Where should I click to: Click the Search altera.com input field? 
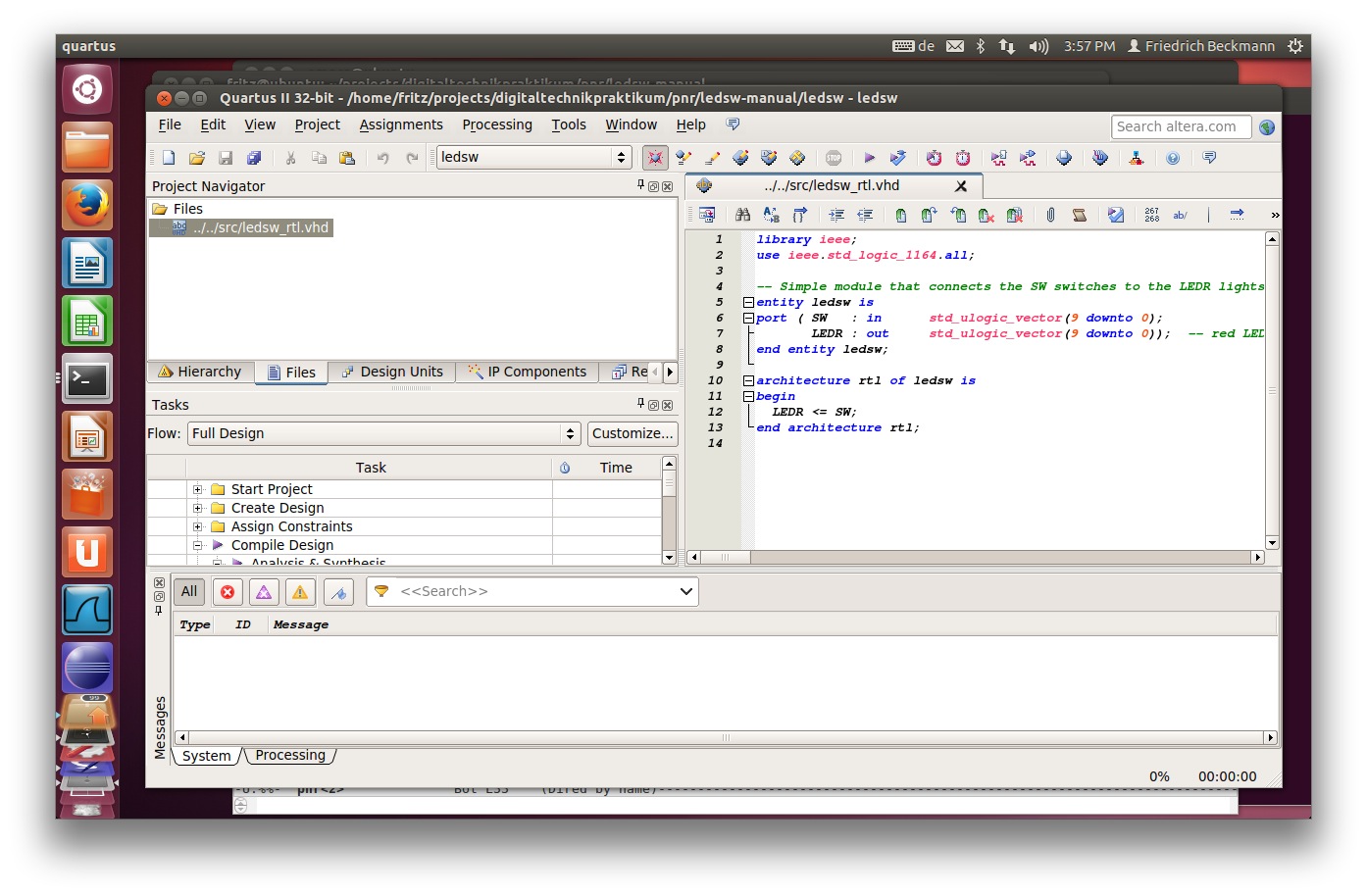(x=1181, y=126)
